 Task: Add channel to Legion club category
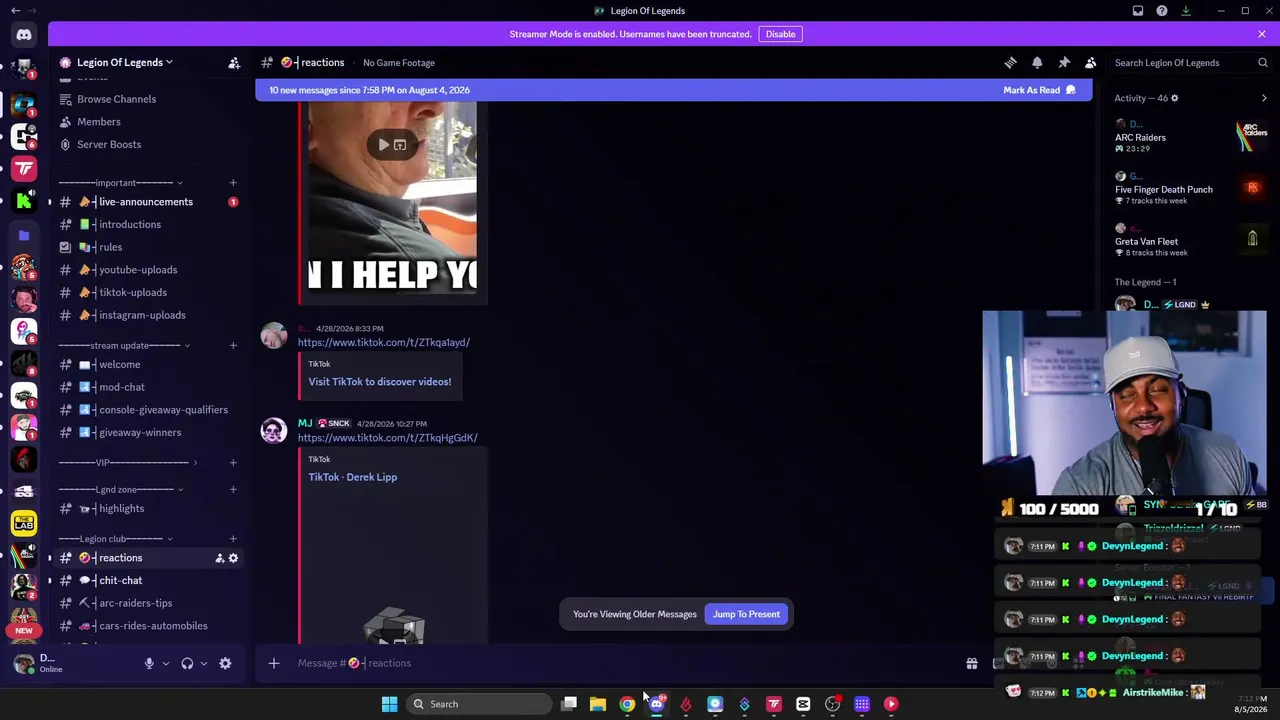[x=233, y=539]
